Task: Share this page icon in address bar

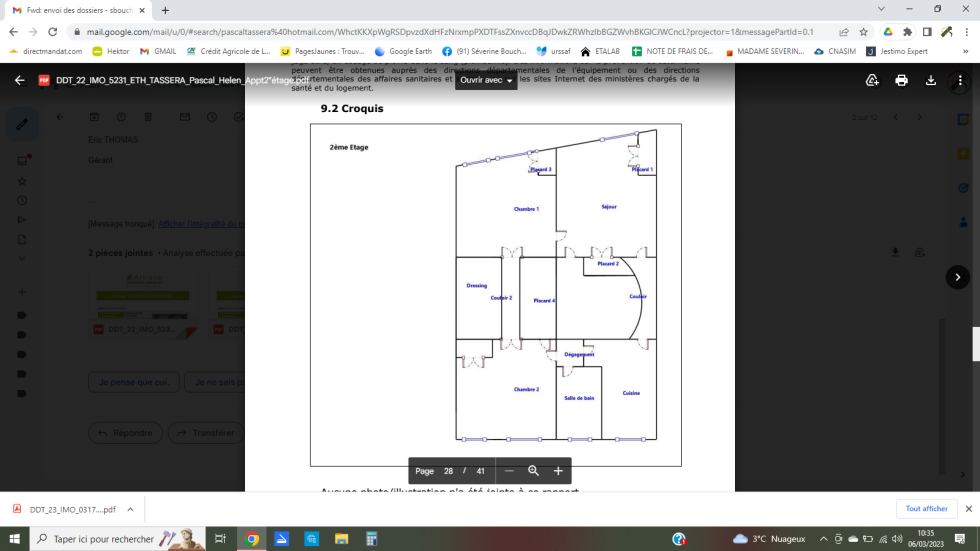Action: click(844, 32)
